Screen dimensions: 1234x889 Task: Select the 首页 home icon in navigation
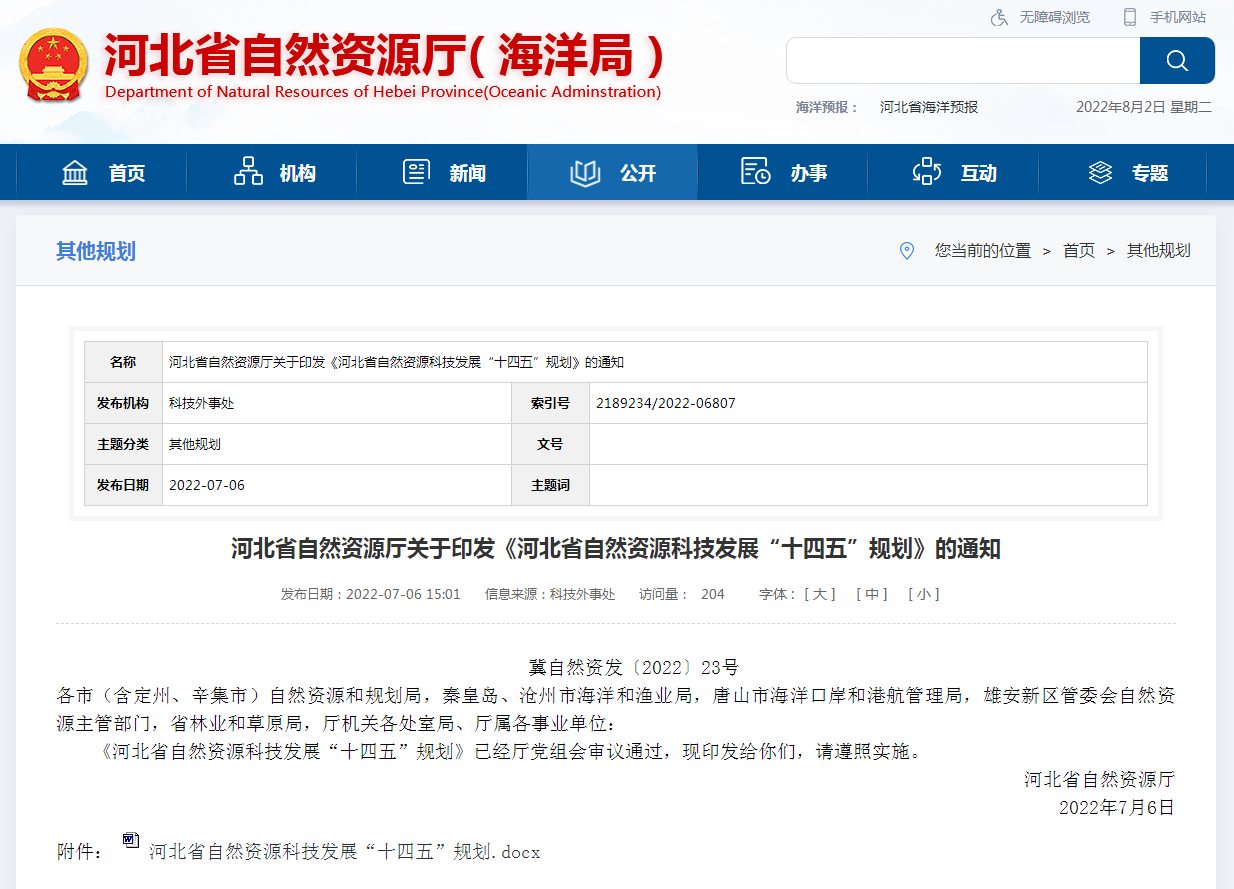click(75, 172)
